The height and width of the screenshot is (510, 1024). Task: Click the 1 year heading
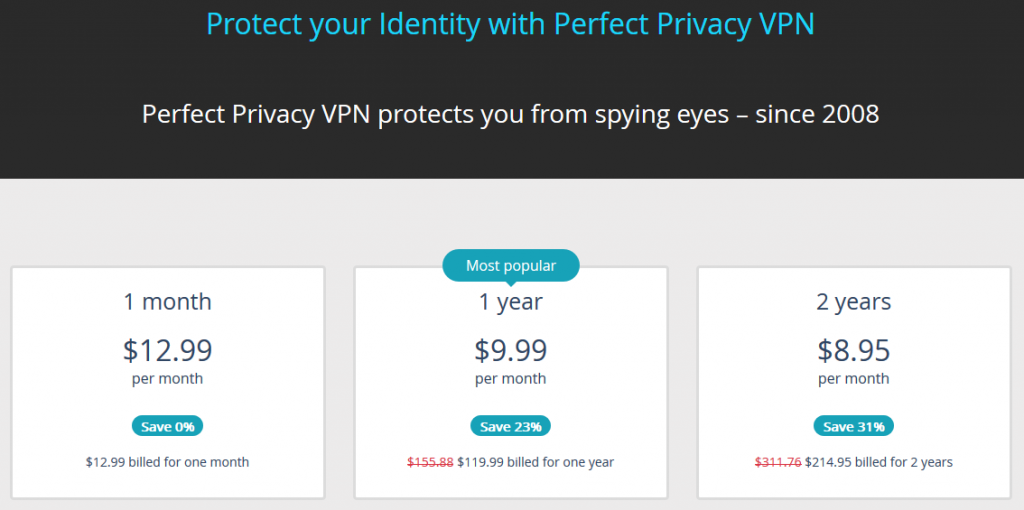[x=511, y=302]
